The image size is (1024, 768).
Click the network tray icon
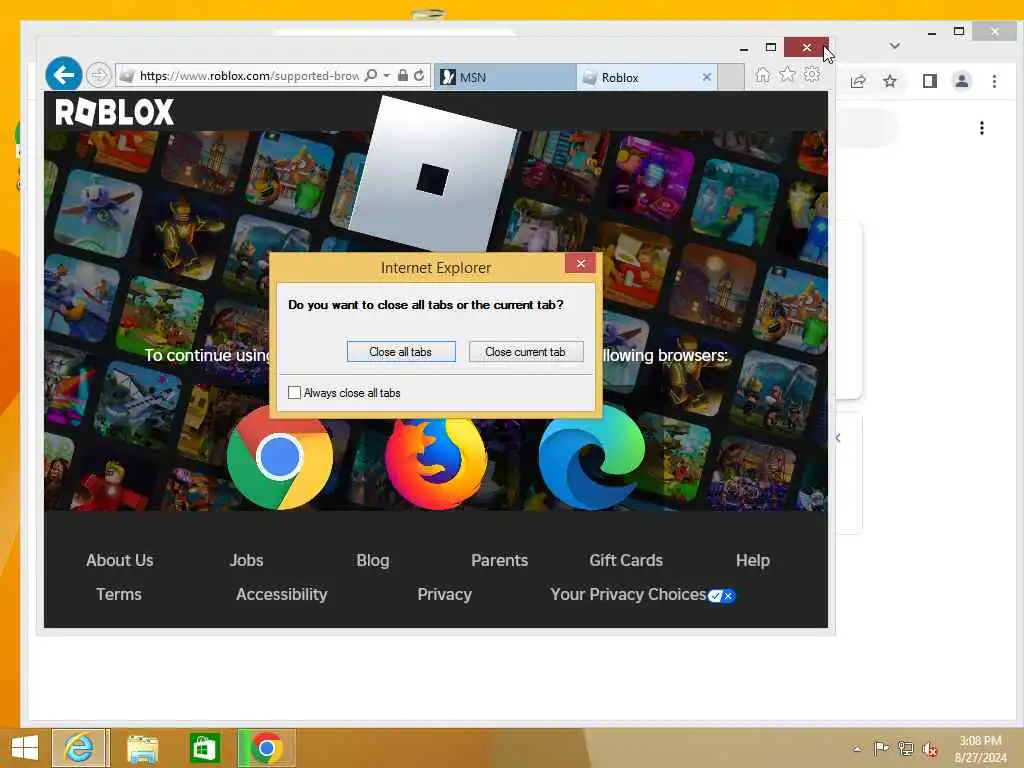point(905,748)
